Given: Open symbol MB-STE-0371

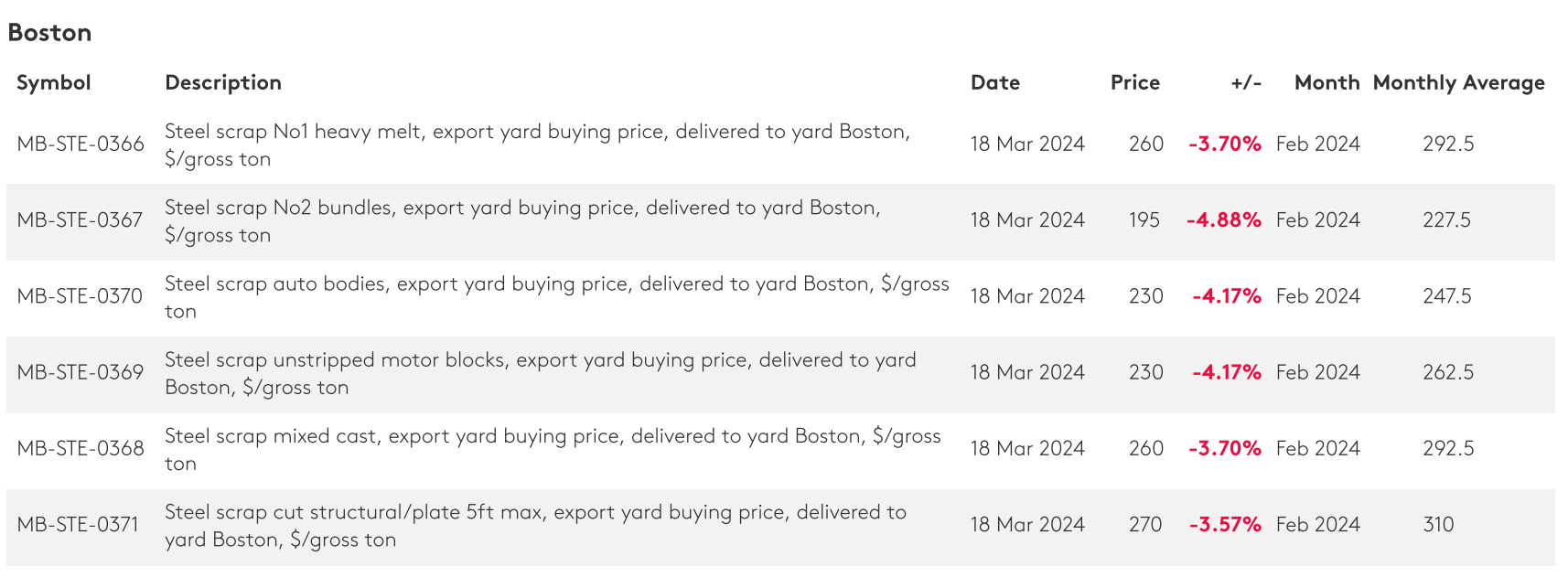Looking at the screenshot, I should click(78, 525).
